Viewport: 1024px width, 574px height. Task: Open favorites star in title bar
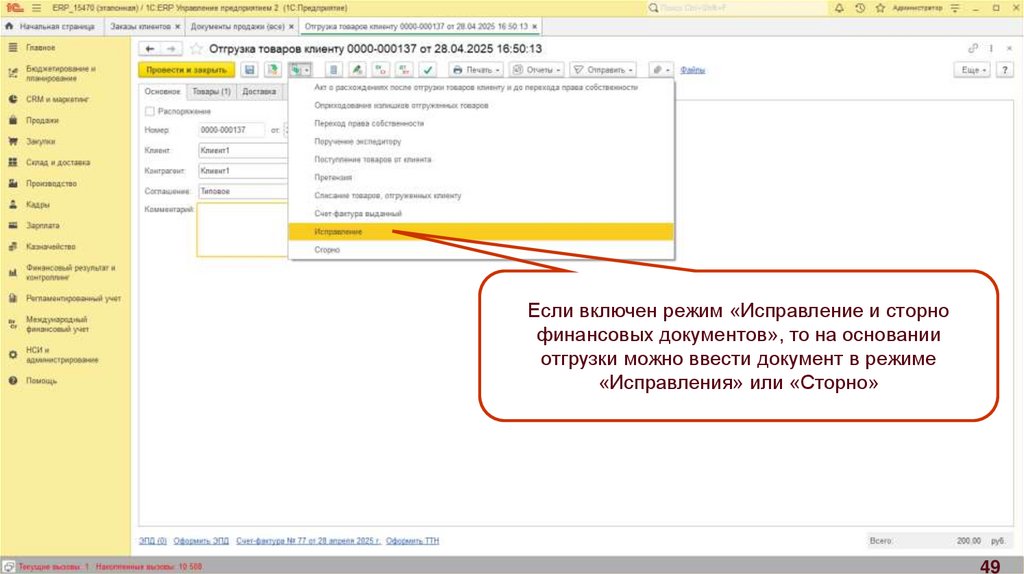pyautogui.click(x=880, y=8)
